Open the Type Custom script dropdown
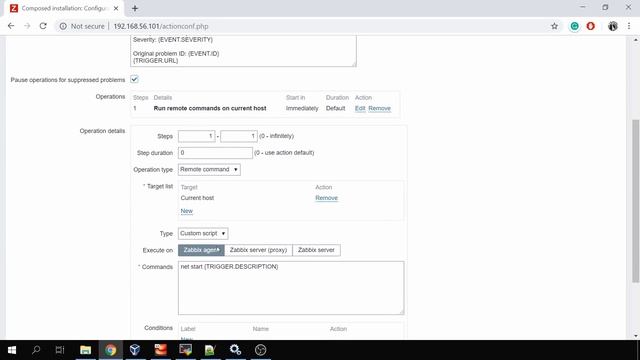 (203, 233)
